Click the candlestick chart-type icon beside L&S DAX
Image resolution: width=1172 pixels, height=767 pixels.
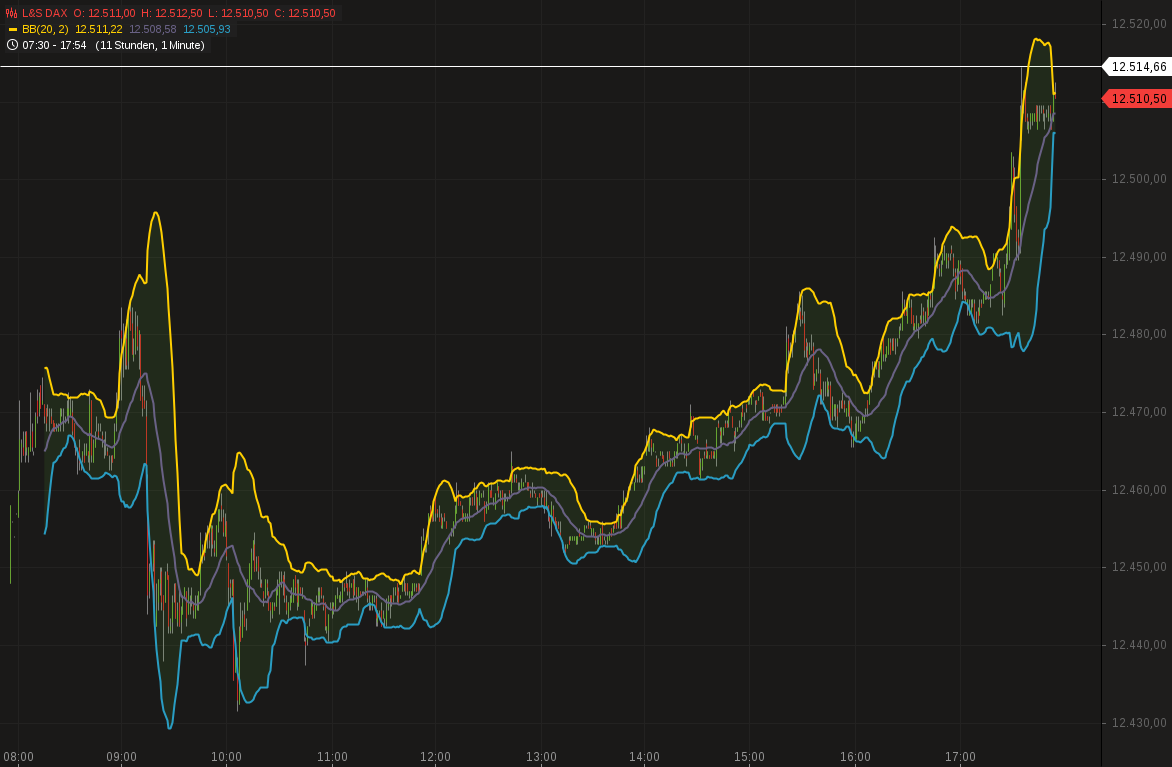[11, 13]
